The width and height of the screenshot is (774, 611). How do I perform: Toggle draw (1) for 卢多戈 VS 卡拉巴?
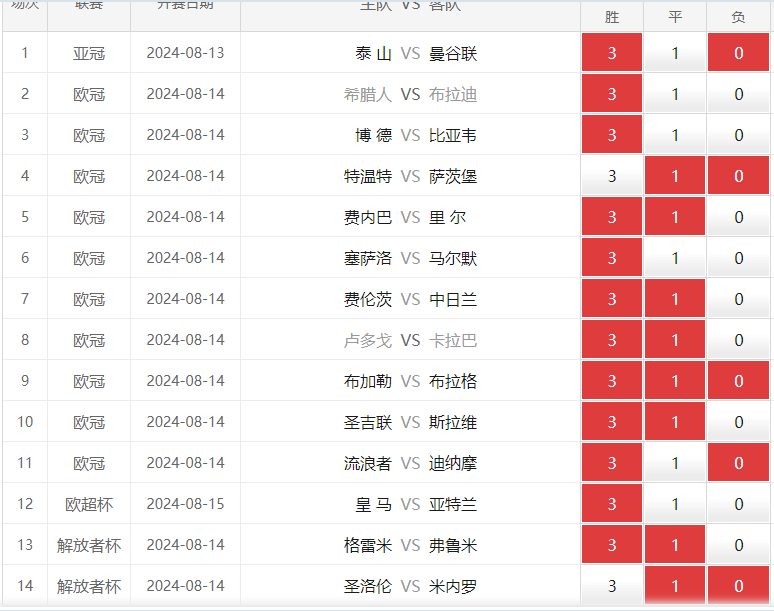pos(675,339)
